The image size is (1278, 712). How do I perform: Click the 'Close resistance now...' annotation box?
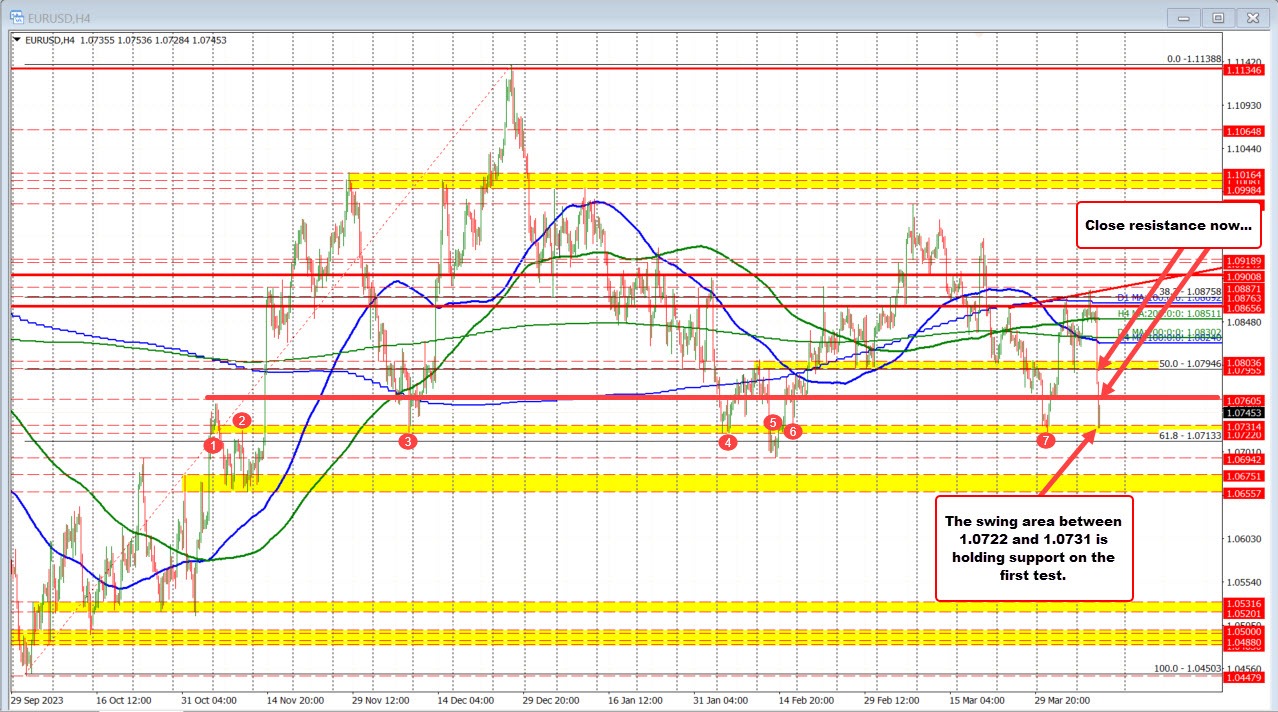tap(1168, 225)
